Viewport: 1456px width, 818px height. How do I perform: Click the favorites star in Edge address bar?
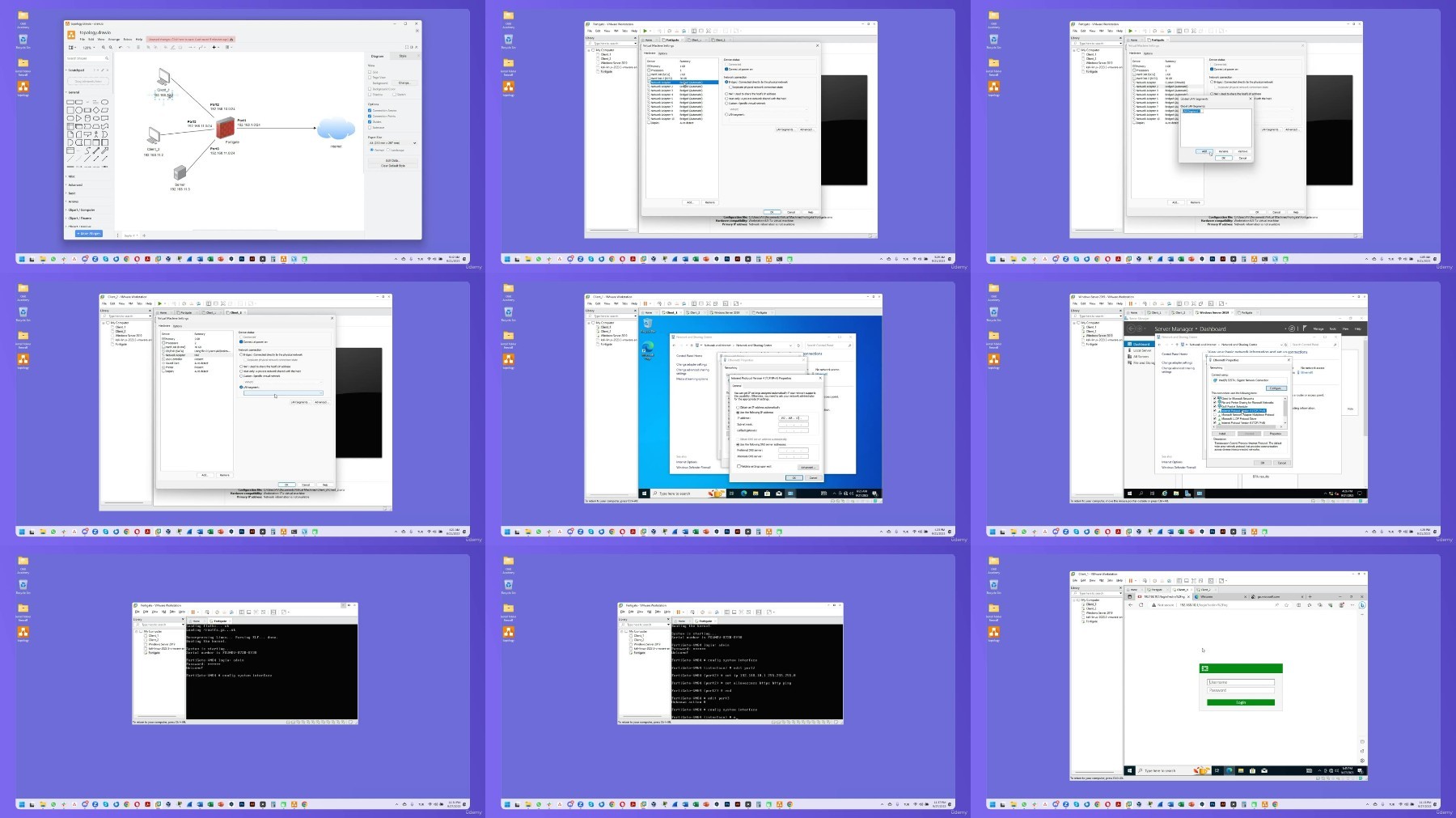click(1286, 605)
